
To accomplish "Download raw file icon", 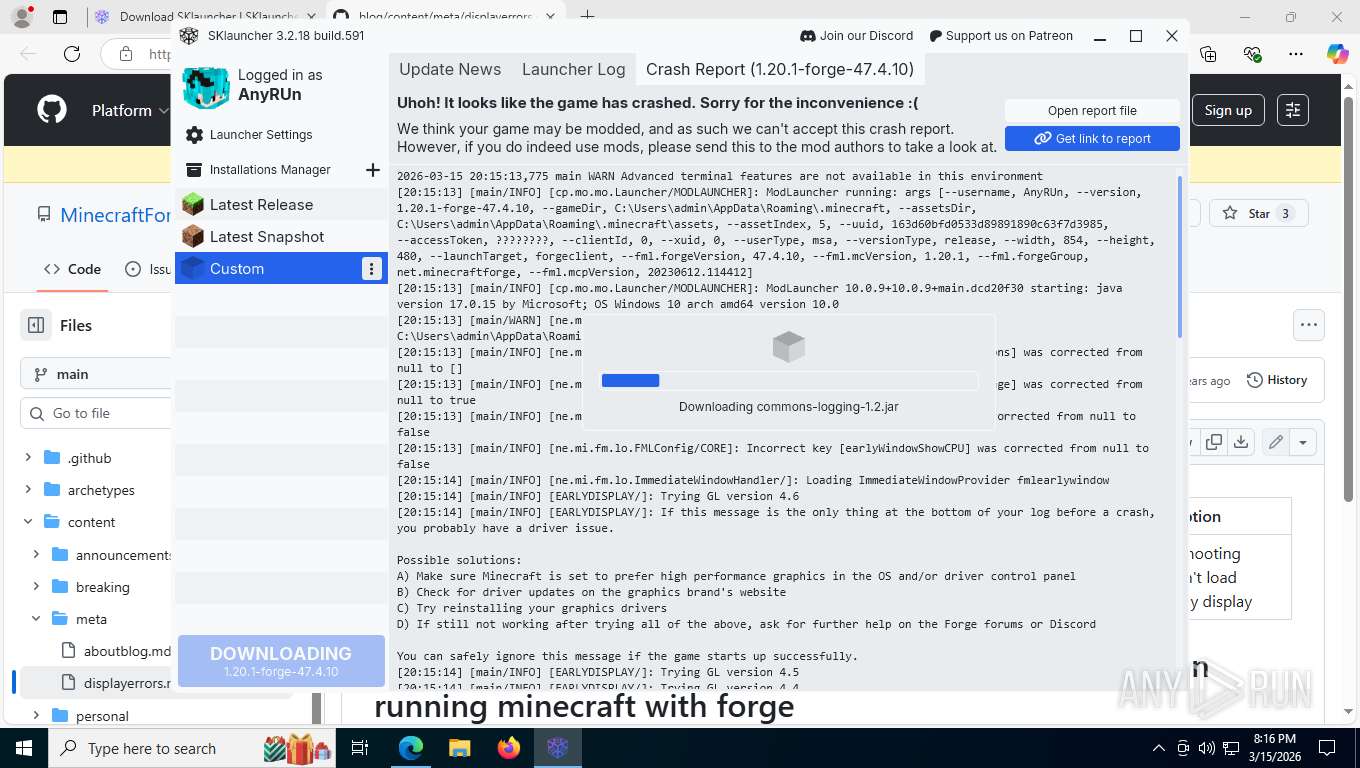I will (1240, 442).
